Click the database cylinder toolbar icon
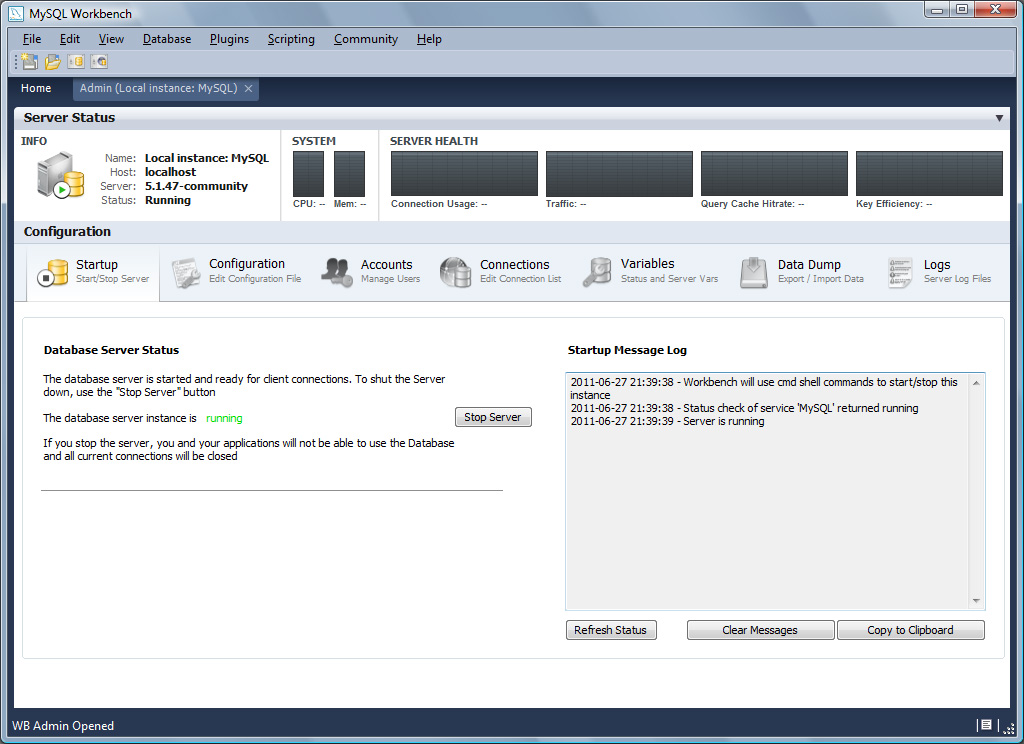The height and width of the screenshot is (744, 1024). (x=76, y=61)
